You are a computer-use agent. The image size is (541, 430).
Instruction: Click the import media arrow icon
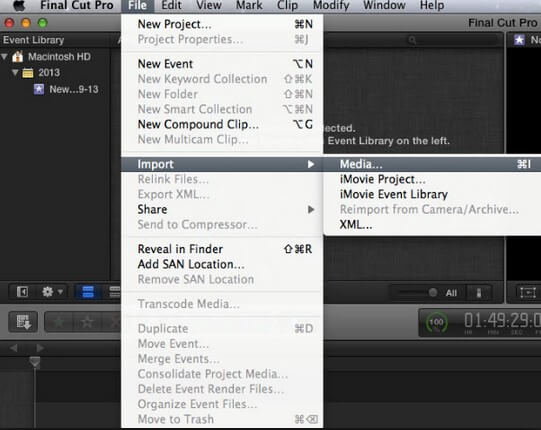pyautogui.click(x=23, y=322)
